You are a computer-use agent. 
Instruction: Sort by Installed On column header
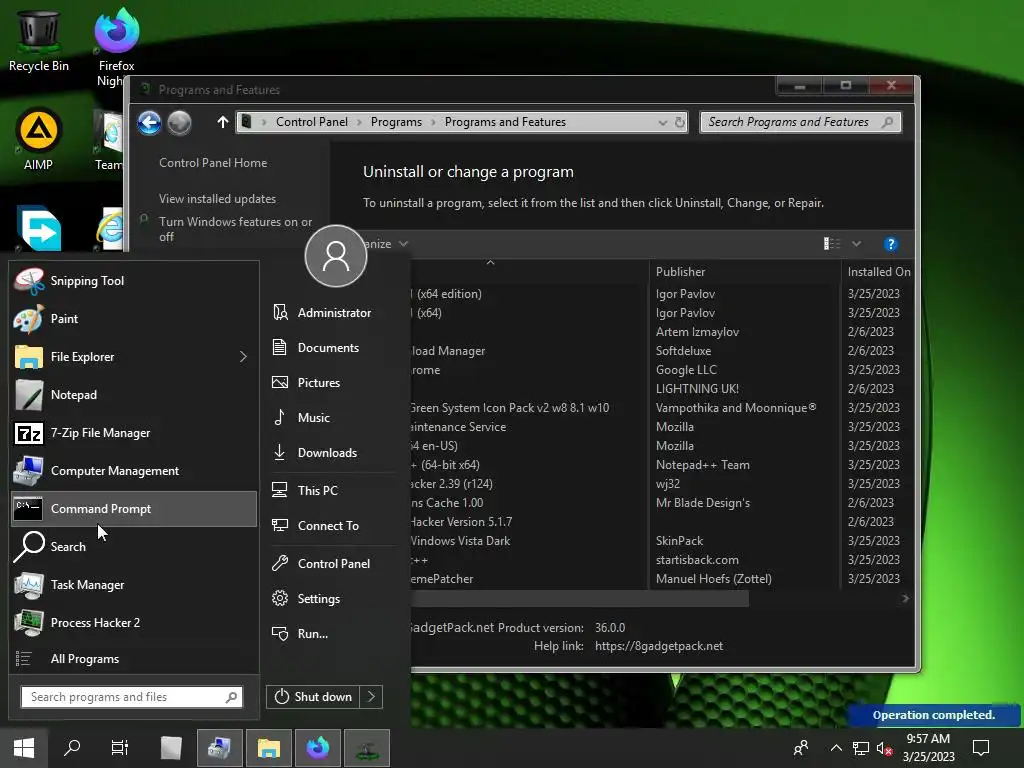(878, 272)
